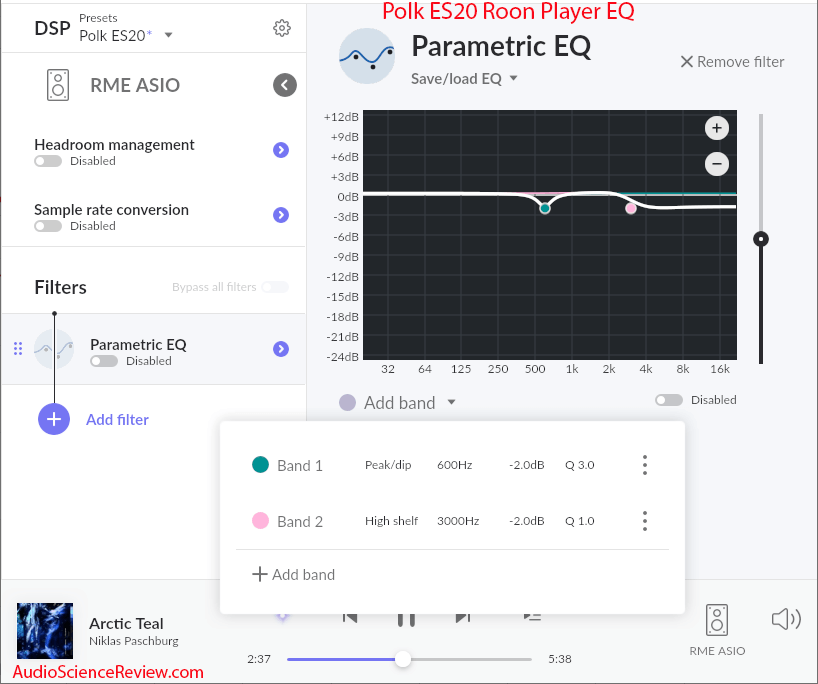This screenshot has width=818, height=684.
Task: Toggle Bypass all filters switch
Action: click(x=275, y=287)
